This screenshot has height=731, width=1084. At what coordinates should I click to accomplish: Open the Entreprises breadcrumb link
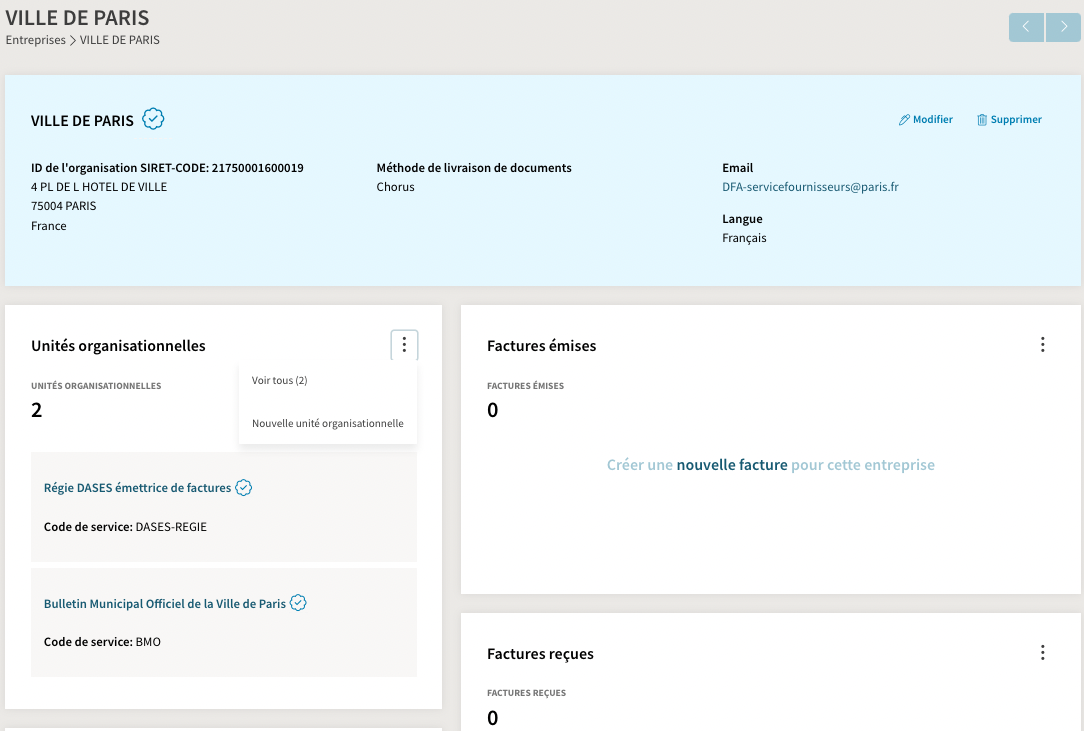point(36,40)
